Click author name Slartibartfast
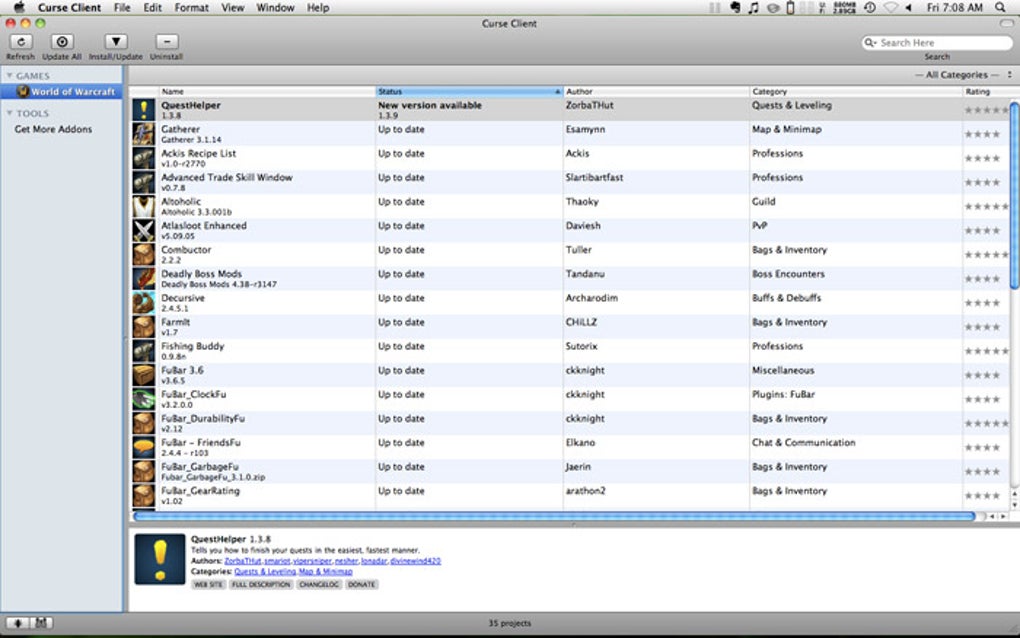Viewport: 1020px width, 638px height. 595,178
